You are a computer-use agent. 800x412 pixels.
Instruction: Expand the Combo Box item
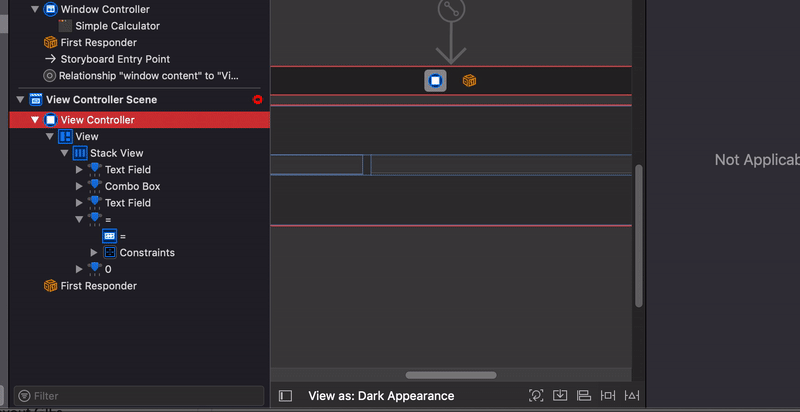point(79,186)
